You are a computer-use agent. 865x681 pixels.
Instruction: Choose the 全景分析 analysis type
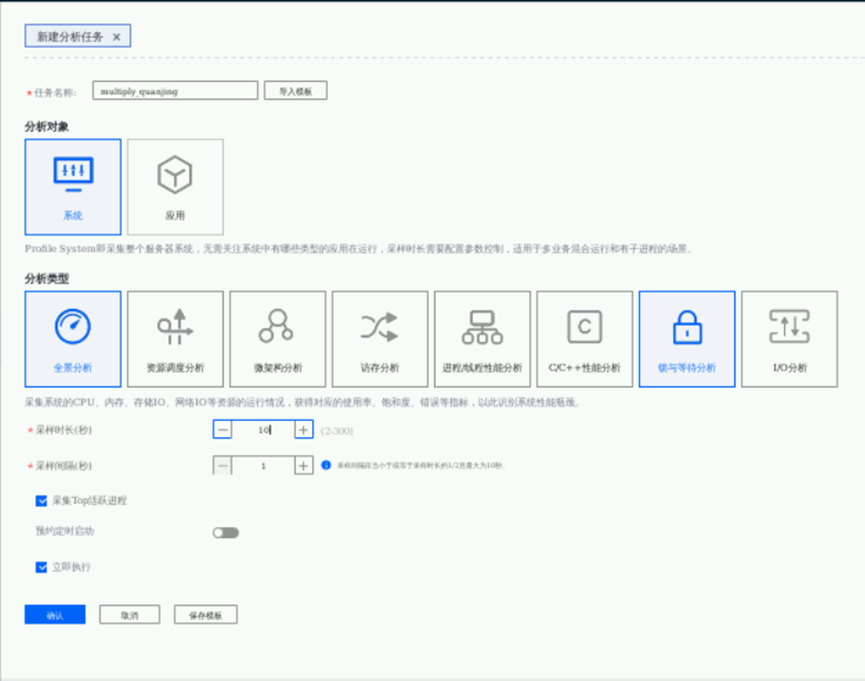[x=73, y=339]
